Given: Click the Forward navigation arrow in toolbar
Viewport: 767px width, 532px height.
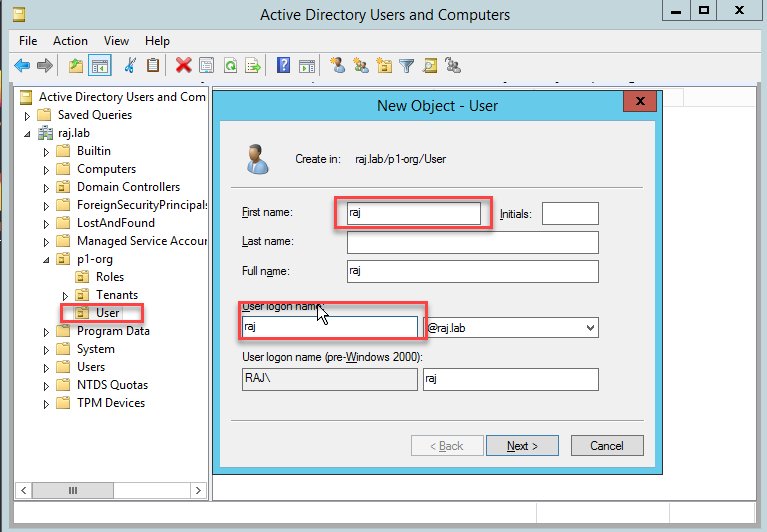Looking at the screenshot, I should point(45,65).
